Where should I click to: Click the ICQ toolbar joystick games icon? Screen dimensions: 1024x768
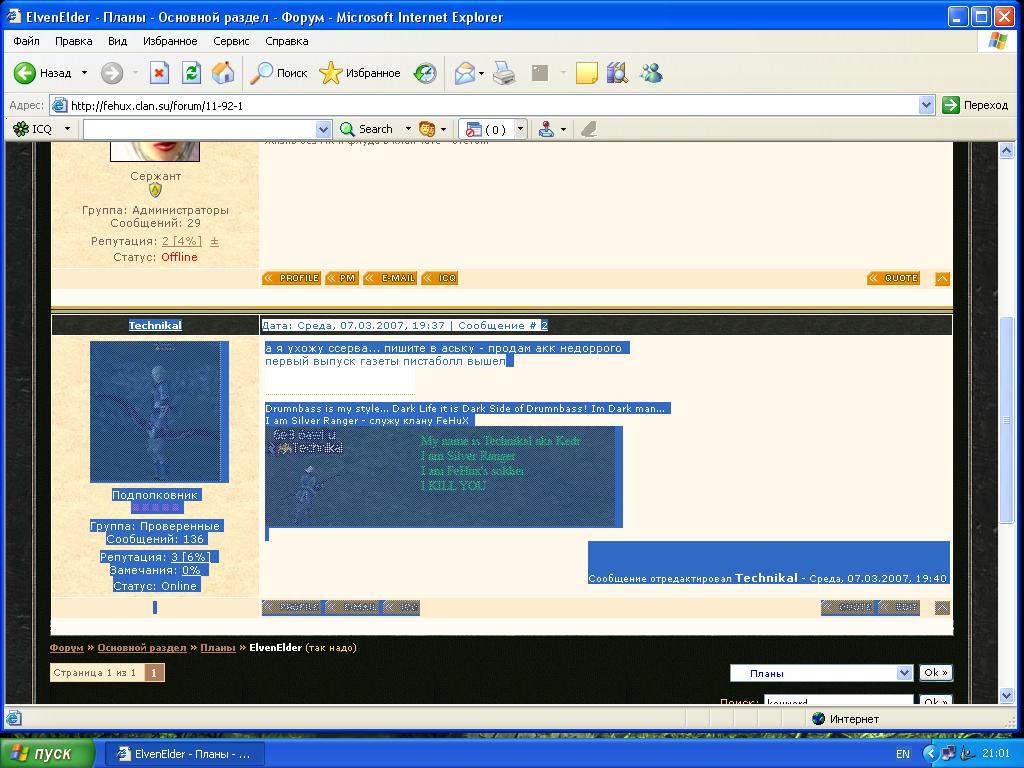click(547, 129)
